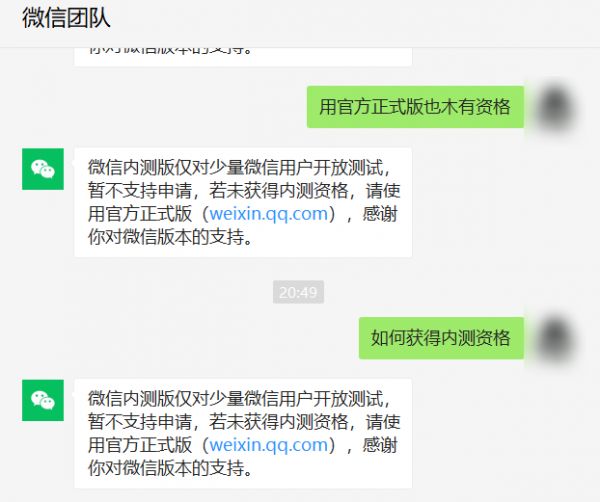Click WeChat Team avatar beside the bottom reply
The width and height of the screenshot is (600, 502).
click(42, 399)
